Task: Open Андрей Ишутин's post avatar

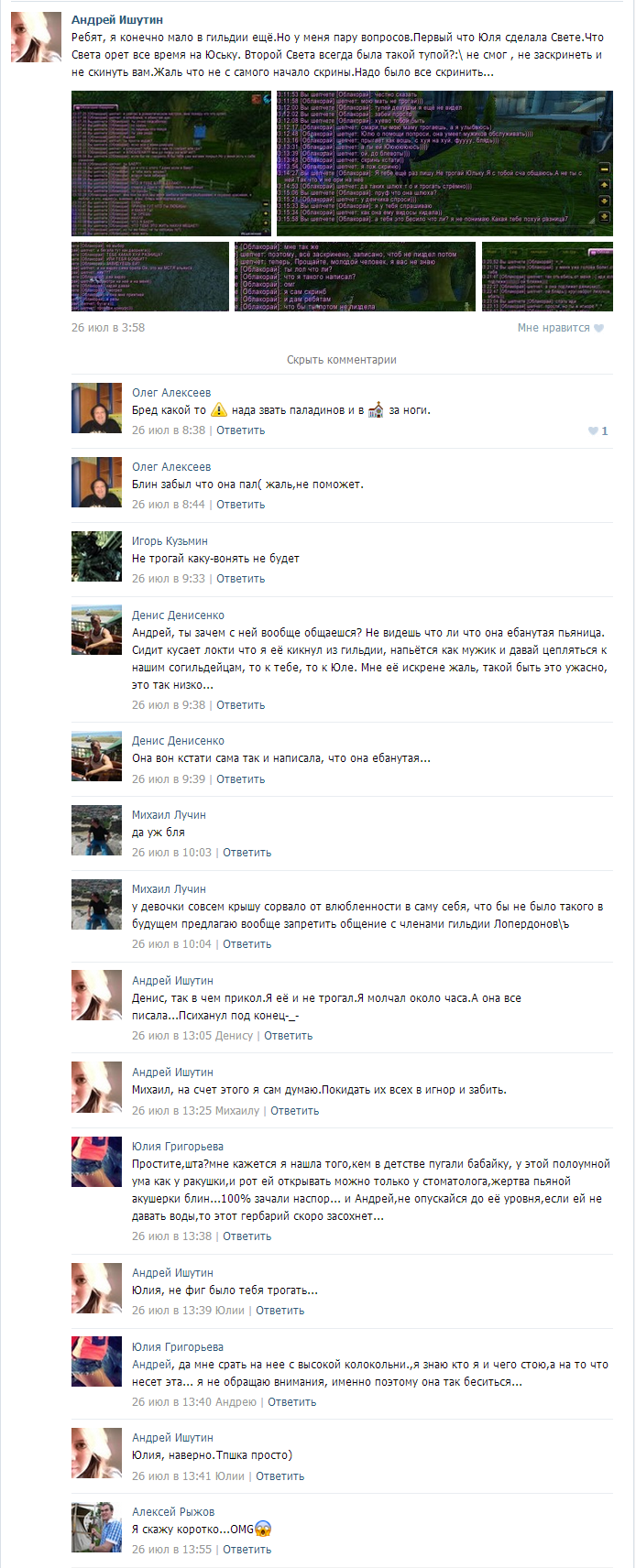Action: 36,38
